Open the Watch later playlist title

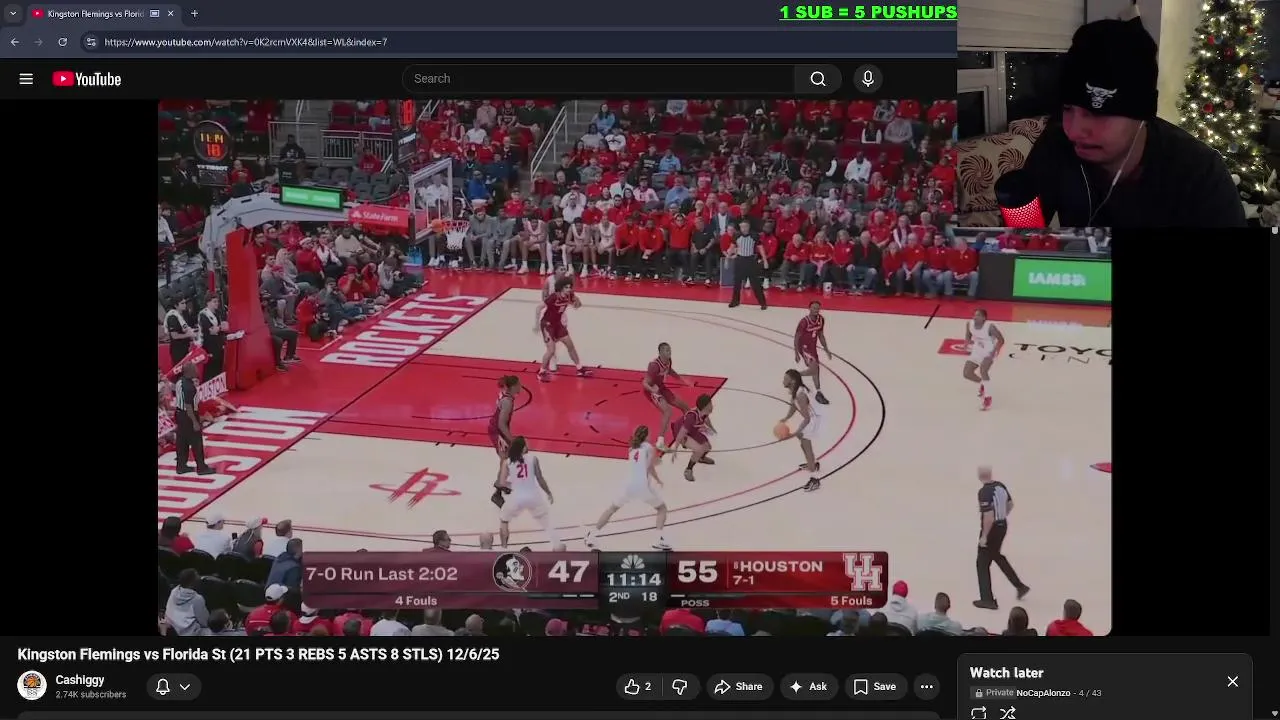[x=1006, y=673]
